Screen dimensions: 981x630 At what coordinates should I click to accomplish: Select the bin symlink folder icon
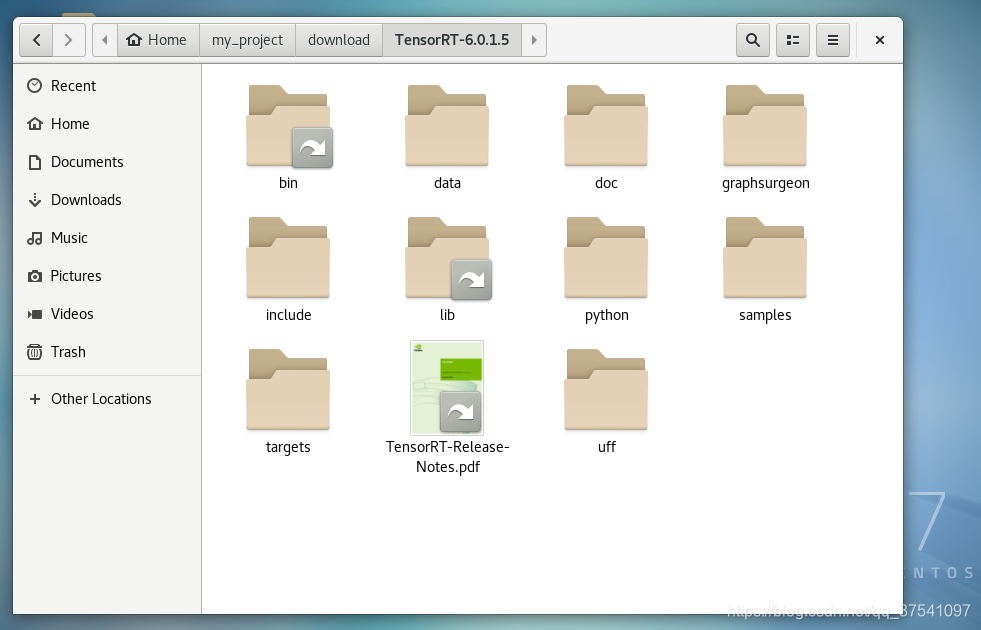pyautogui.click(x=288, y=126)
